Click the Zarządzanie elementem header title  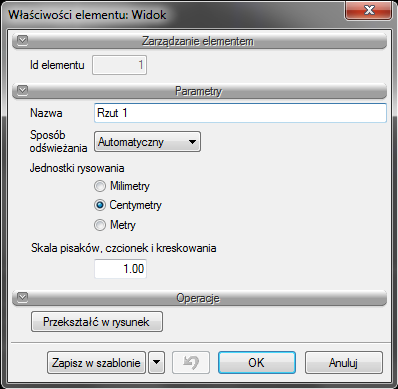[198, 41]
